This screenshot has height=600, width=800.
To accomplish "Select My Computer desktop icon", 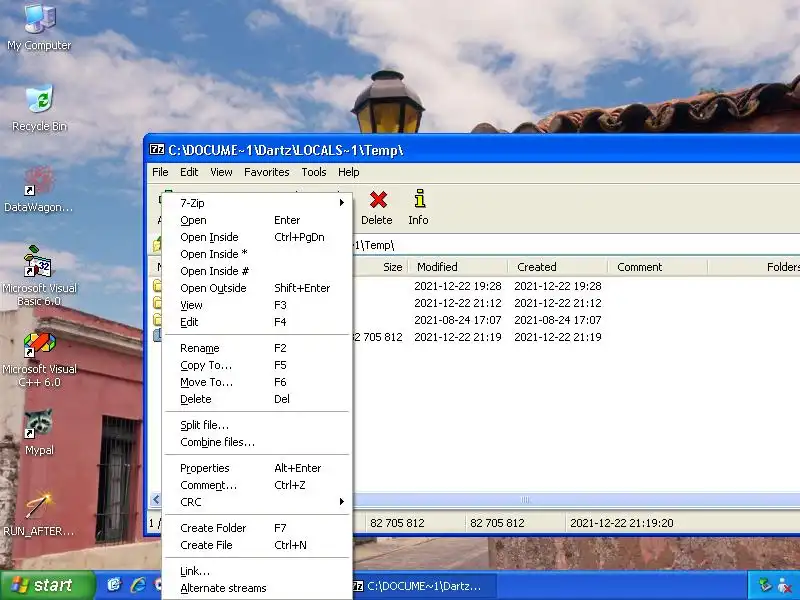I will tap(39, 27).
